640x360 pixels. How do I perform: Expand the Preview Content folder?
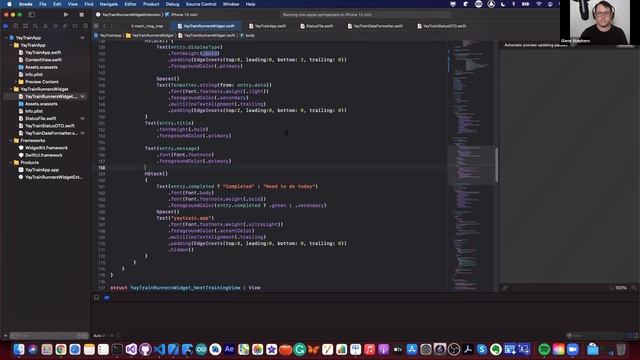[16, 82]
